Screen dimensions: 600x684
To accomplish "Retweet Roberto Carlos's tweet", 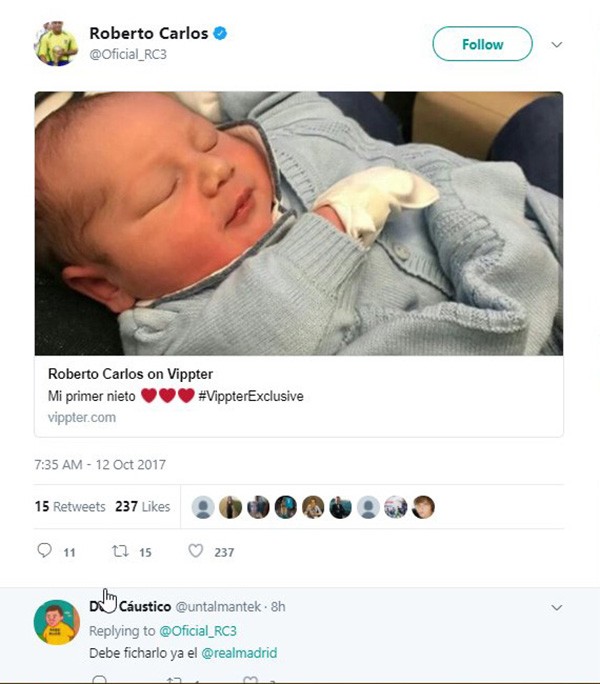I will coord(119,551).
